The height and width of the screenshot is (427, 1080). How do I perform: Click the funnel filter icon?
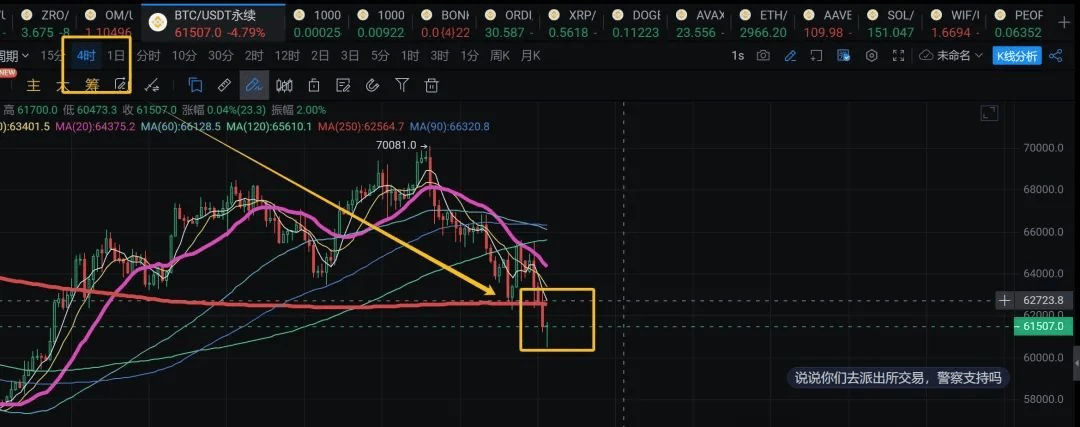402,85
